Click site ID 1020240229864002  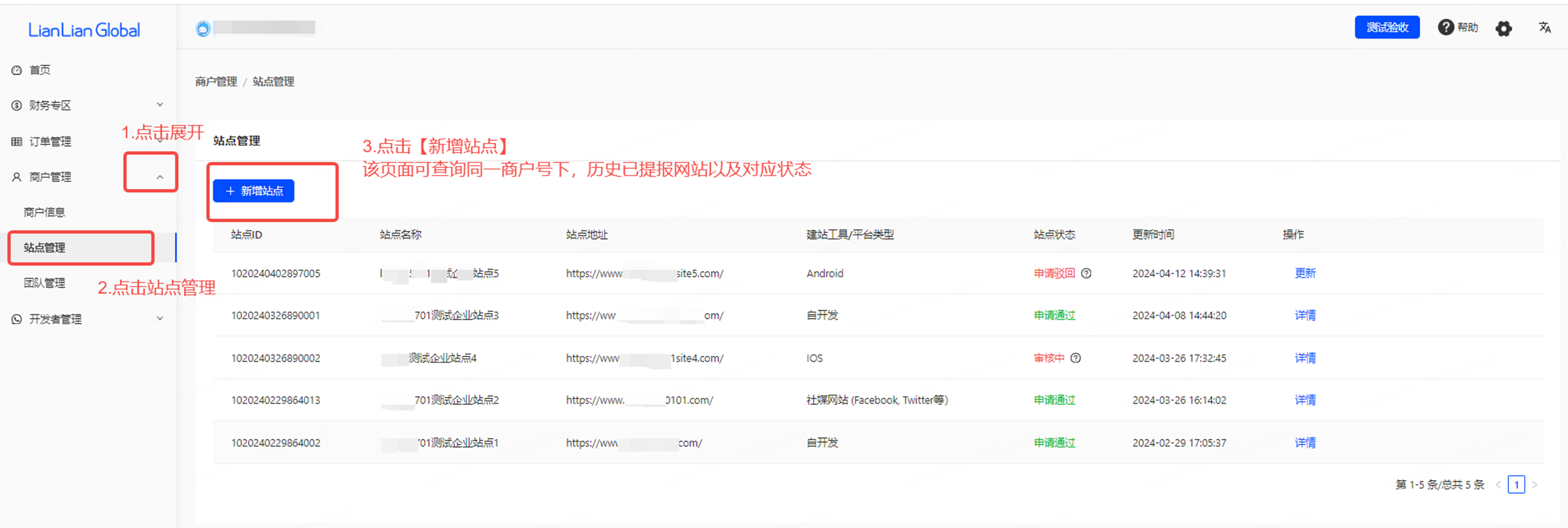tap(276, 443)
